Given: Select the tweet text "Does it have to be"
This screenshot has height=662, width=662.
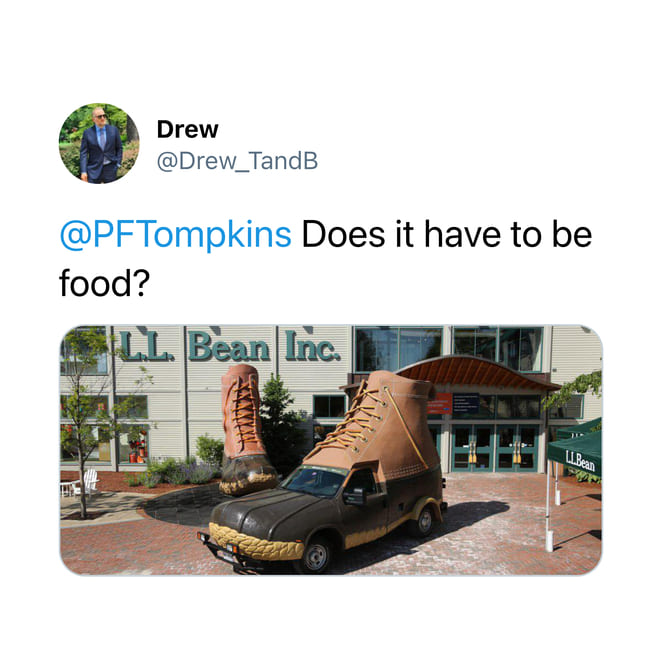Looking at the screenshot, I should click(x=447, y=234).
